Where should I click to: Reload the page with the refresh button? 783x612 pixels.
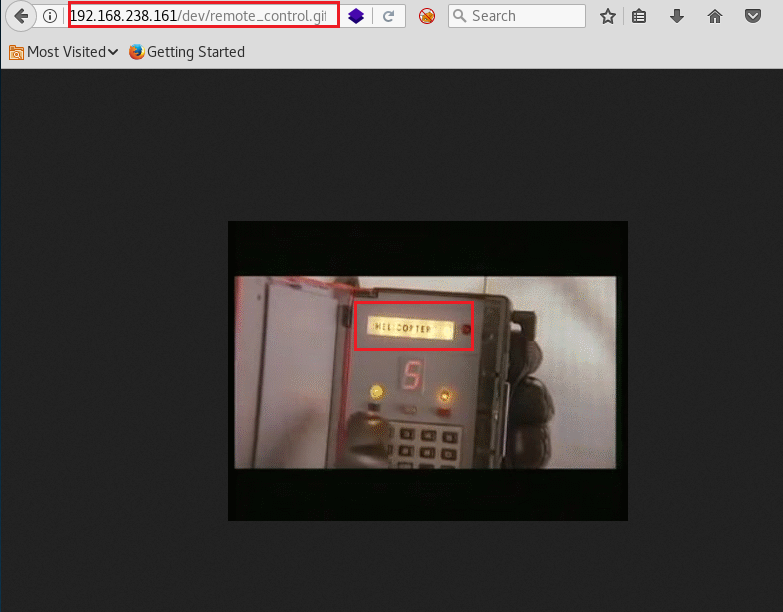pos(389,16)
